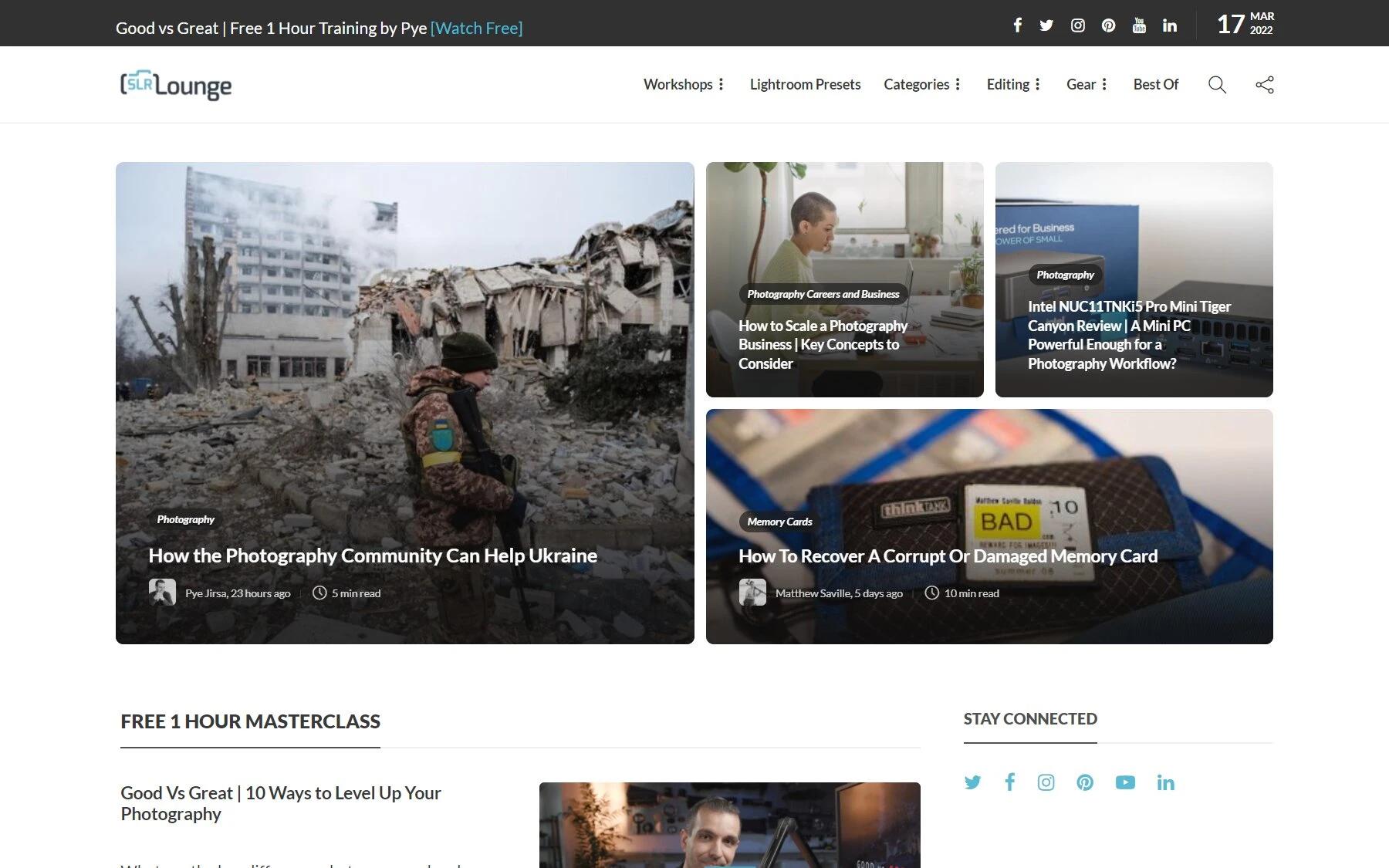The width and height of the screenshot is (1389, 868).
Task: Expand the Workshops menu
Action: 684,85
